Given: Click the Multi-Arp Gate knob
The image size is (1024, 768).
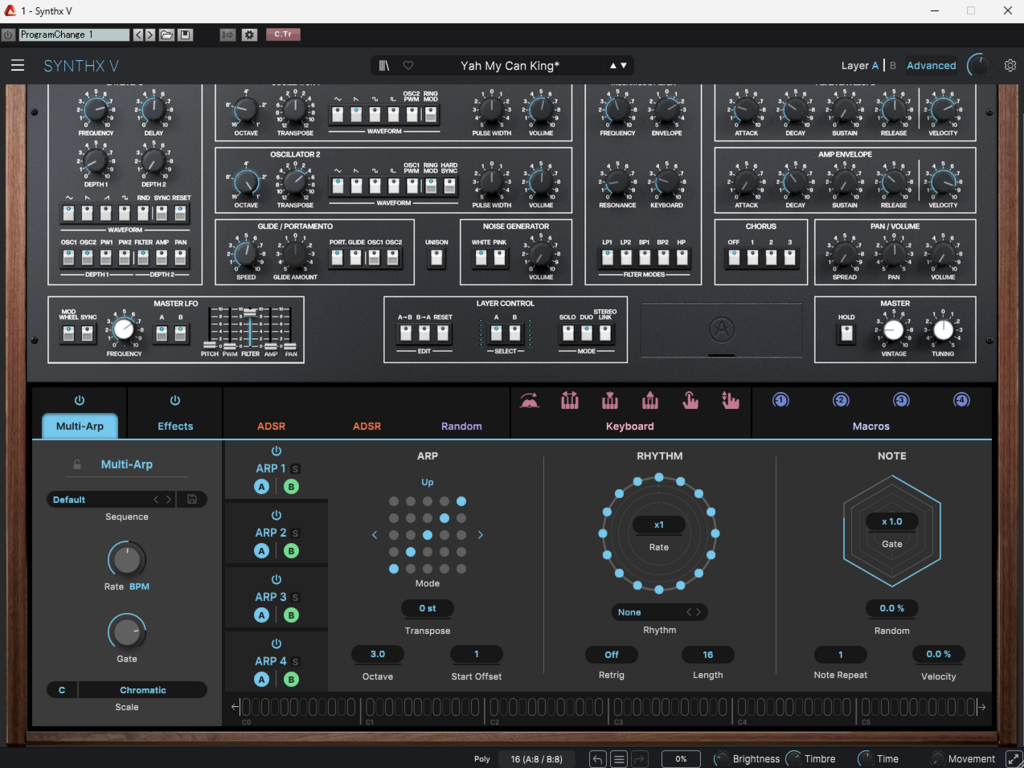Looking at the screenshot, I should pos(127,632).
